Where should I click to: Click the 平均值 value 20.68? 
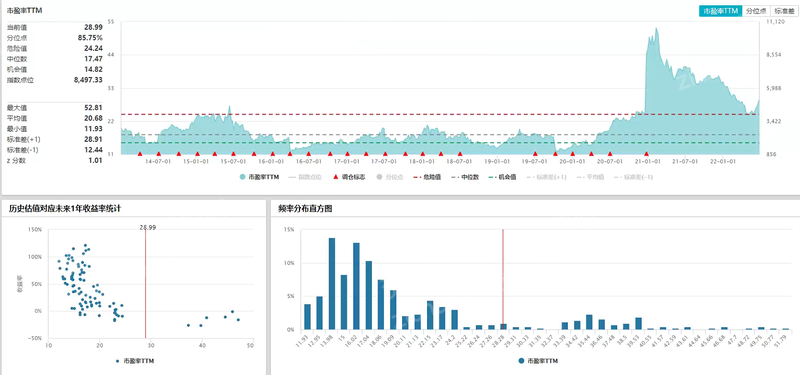(93, 118)
